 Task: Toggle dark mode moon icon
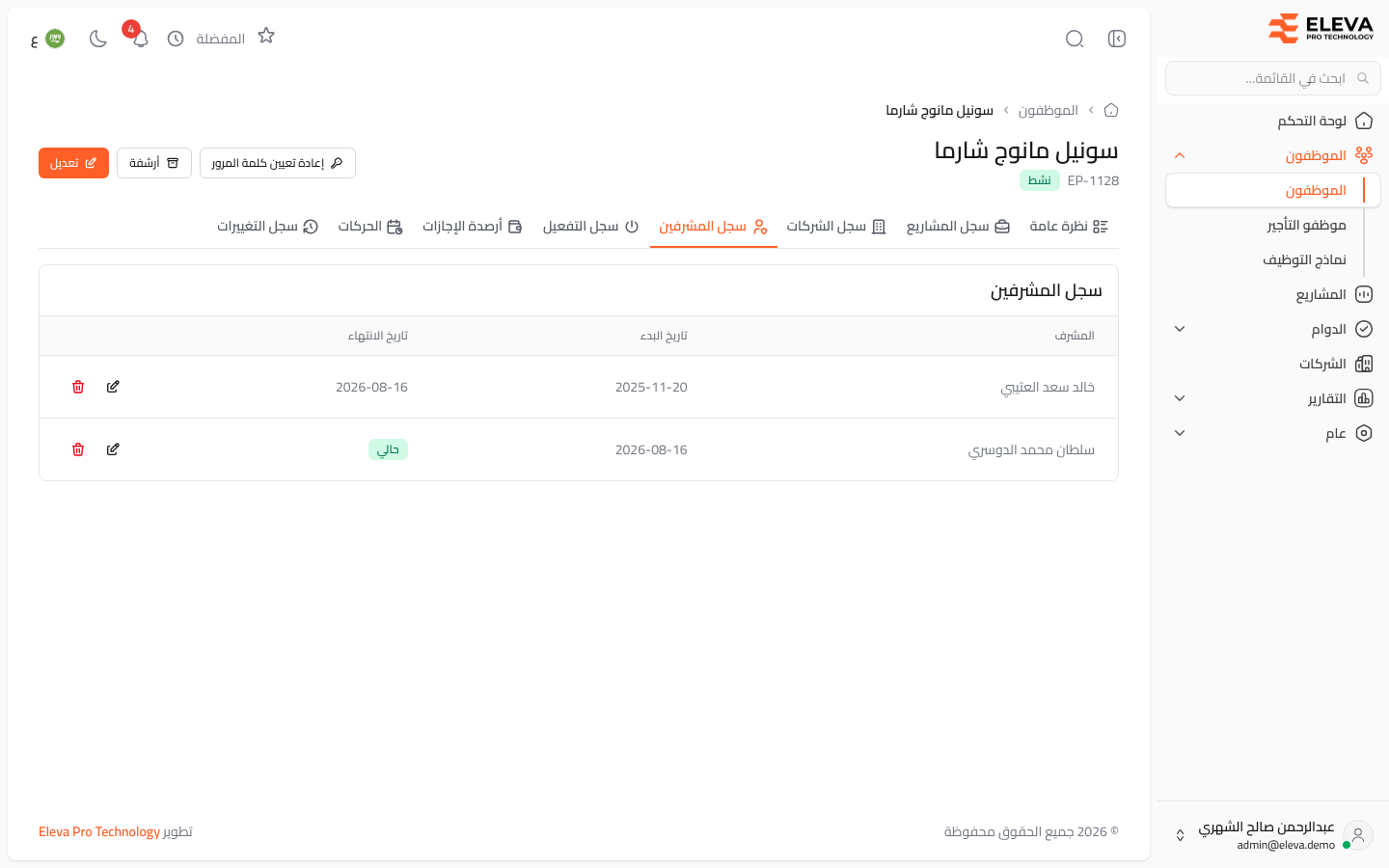(97, 39)
